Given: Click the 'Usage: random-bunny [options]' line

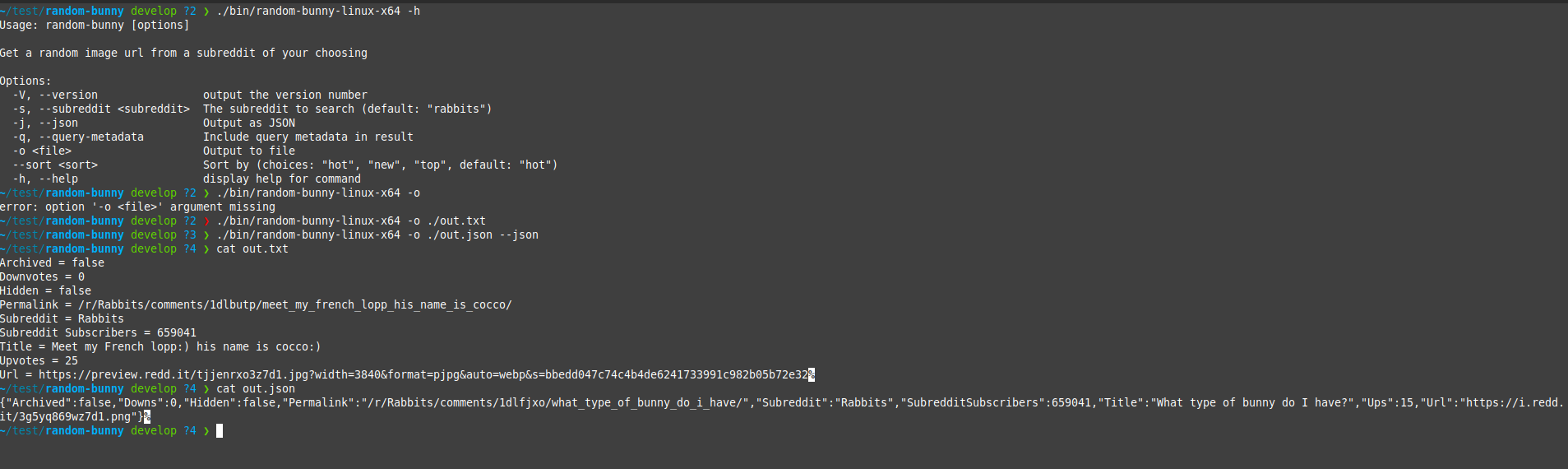Looking at the screenshot, I should (x=95, y=25).
